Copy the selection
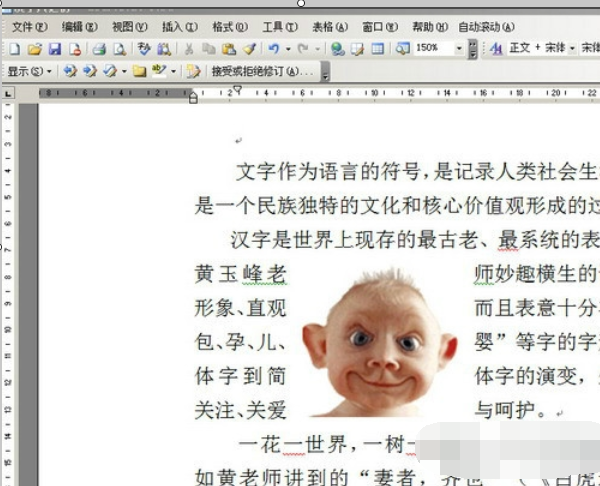The image size is (600, 486). coord(209,49)
